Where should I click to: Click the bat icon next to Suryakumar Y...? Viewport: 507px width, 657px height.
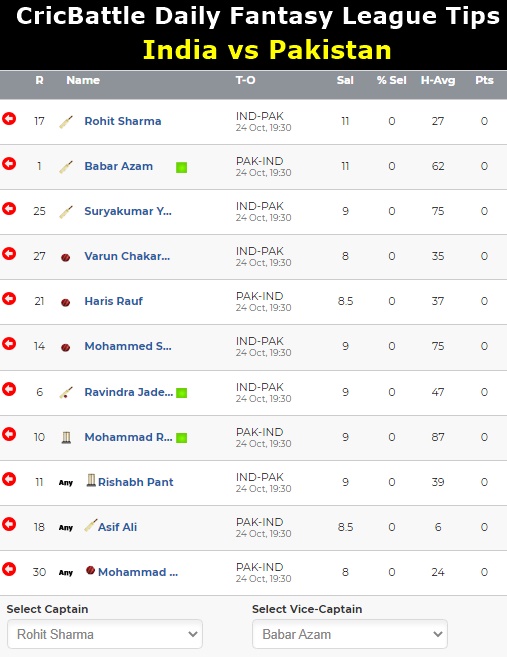pos(66,212)
